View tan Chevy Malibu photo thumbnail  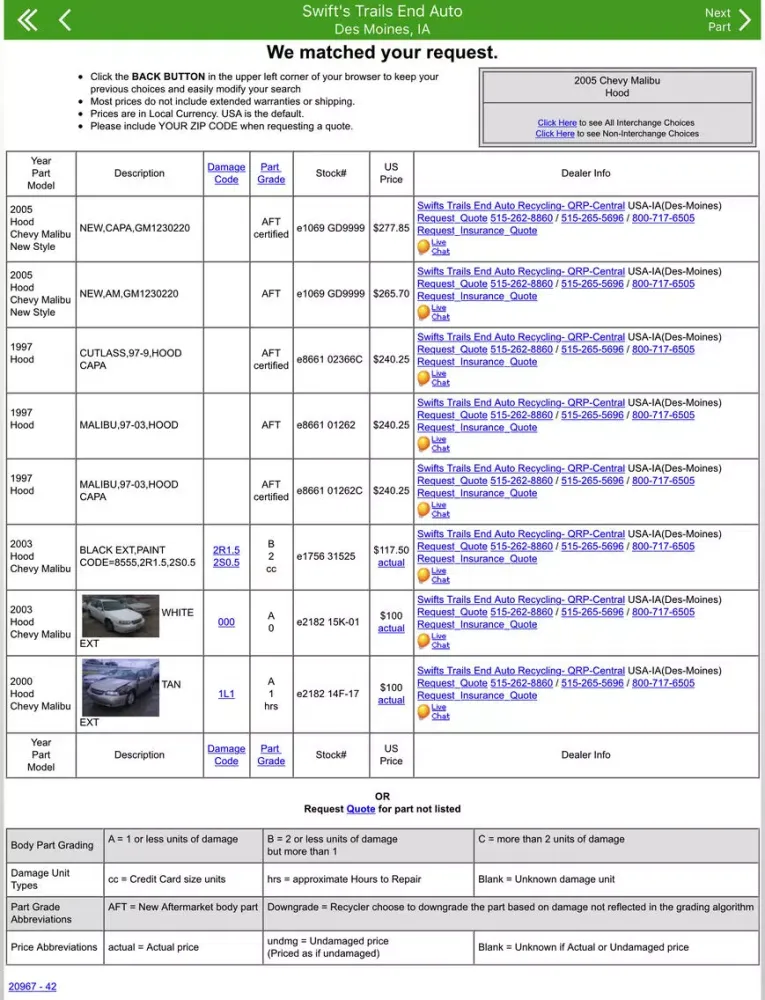pos(120,688)
